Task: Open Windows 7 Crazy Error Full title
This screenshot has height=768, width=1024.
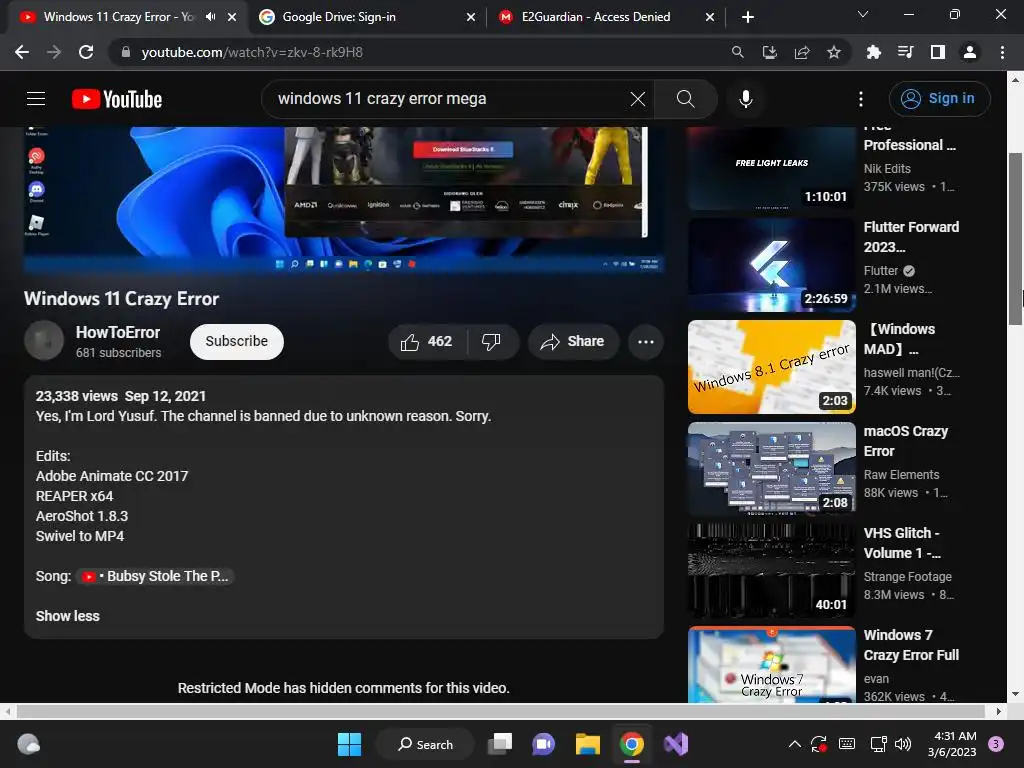Action: coord(911,645)
